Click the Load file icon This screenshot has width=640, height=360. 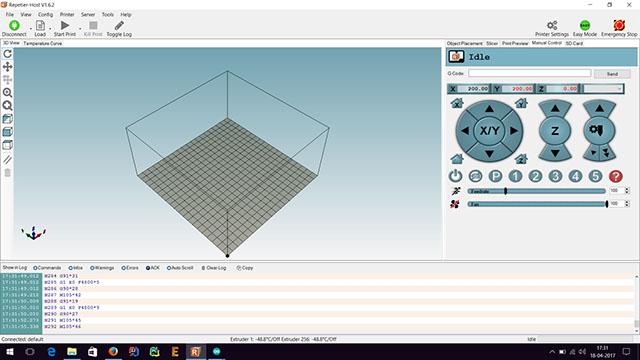pos(40,26)
